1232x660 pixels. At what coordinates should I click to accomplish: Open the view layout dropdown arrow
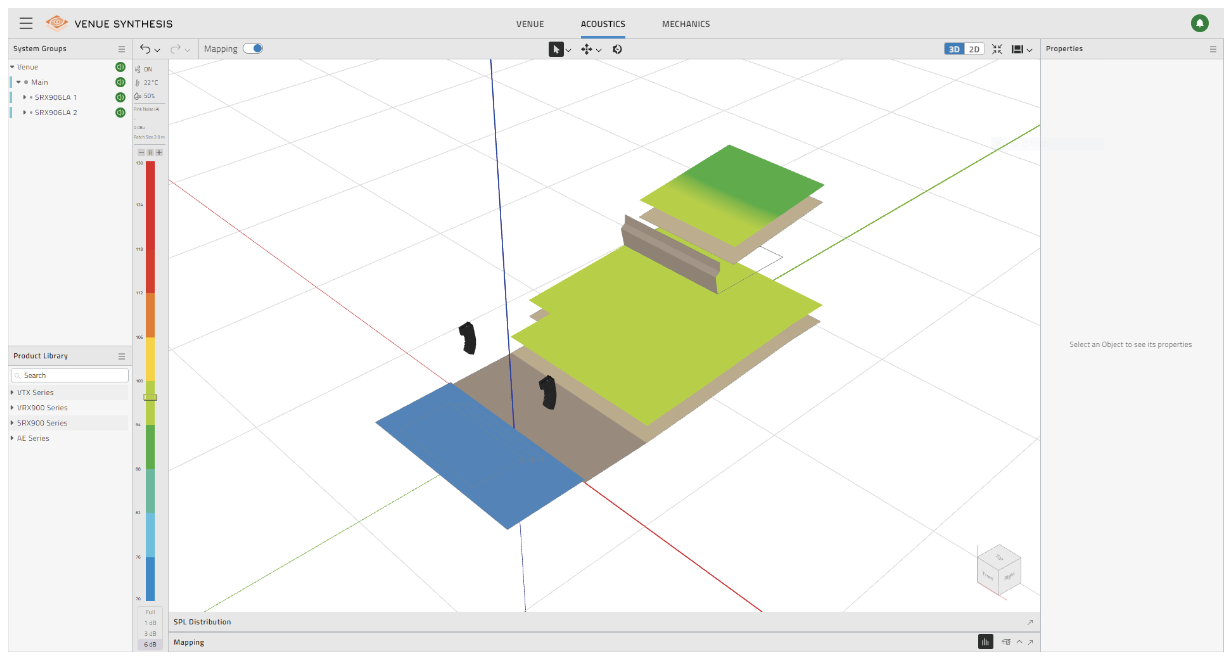[x=1029, y=50]
